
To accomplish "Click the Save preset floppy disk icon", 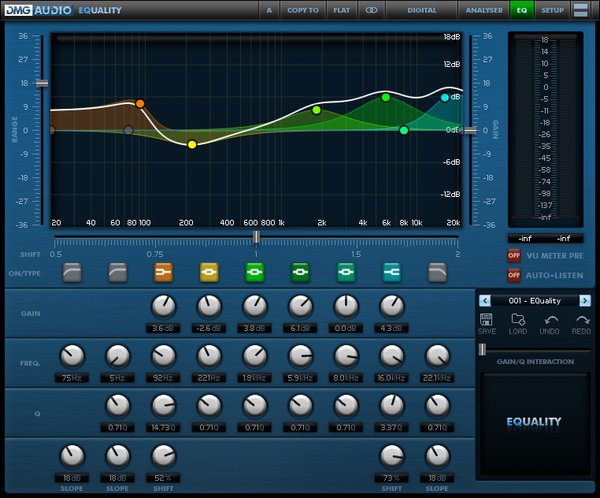I will tap(486, 321).
